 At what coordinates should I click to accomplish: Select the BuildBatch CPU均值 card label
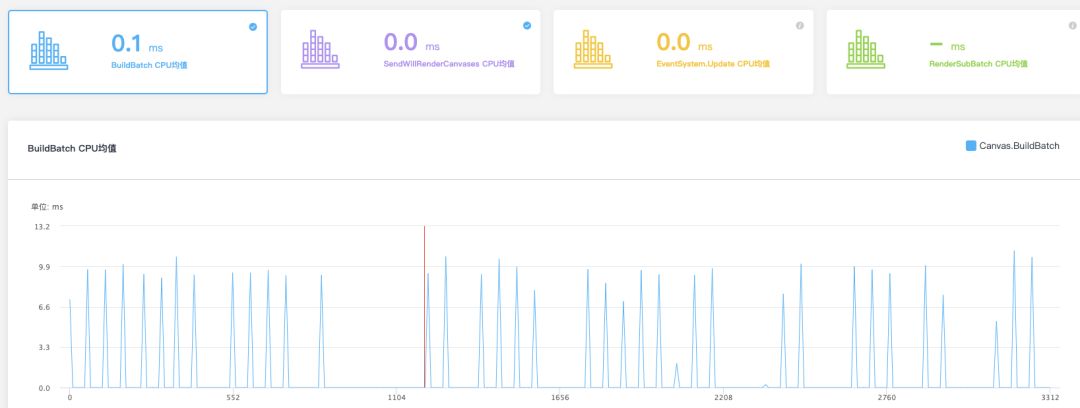pos(149,65)
